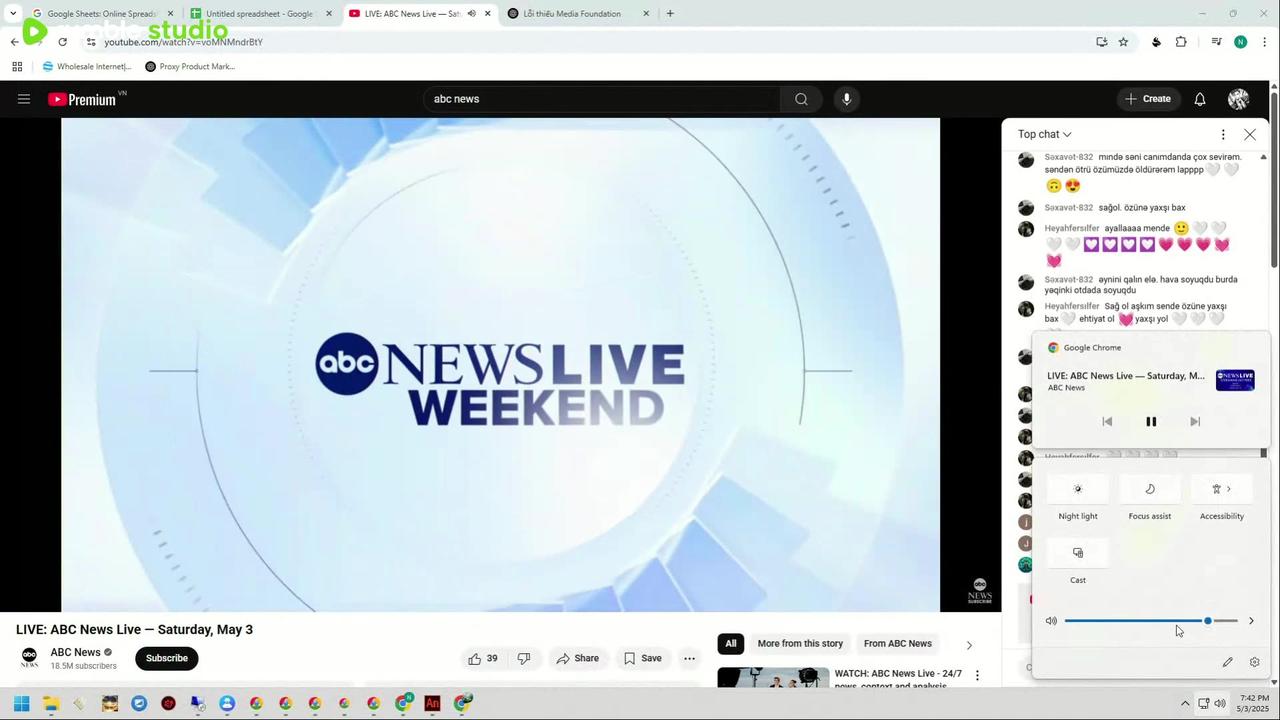Open Top chat more options menu
Image resolution: width=1280 pixels, height=720 pixels.
coord(1222,134)
